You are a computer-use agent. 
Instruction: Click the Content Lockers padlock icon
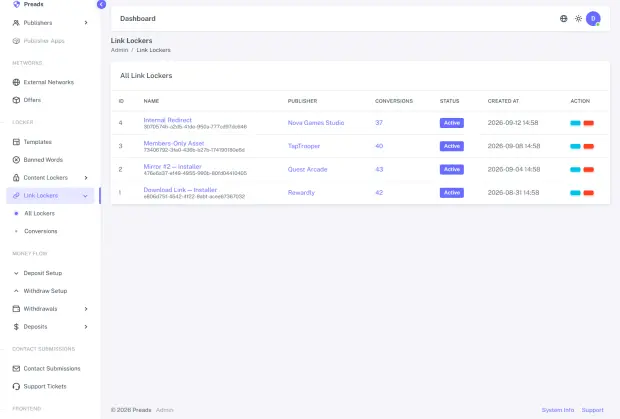click(x=16, y=177)
